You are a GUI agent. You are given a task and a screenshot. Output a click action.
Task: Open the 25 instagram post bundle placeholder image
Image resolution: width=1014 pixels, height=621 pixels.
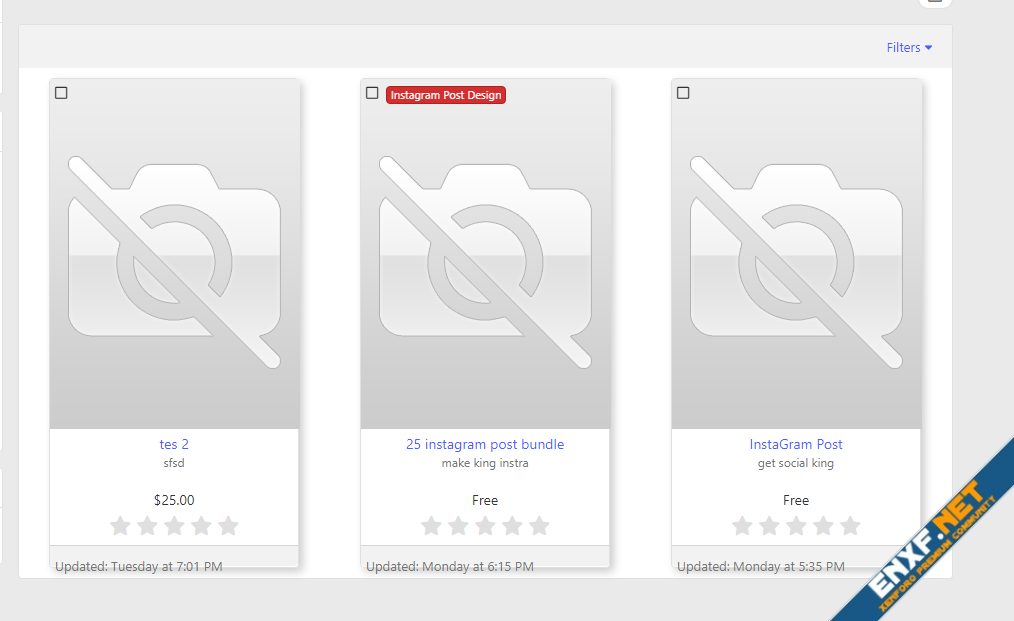[485, 260]
